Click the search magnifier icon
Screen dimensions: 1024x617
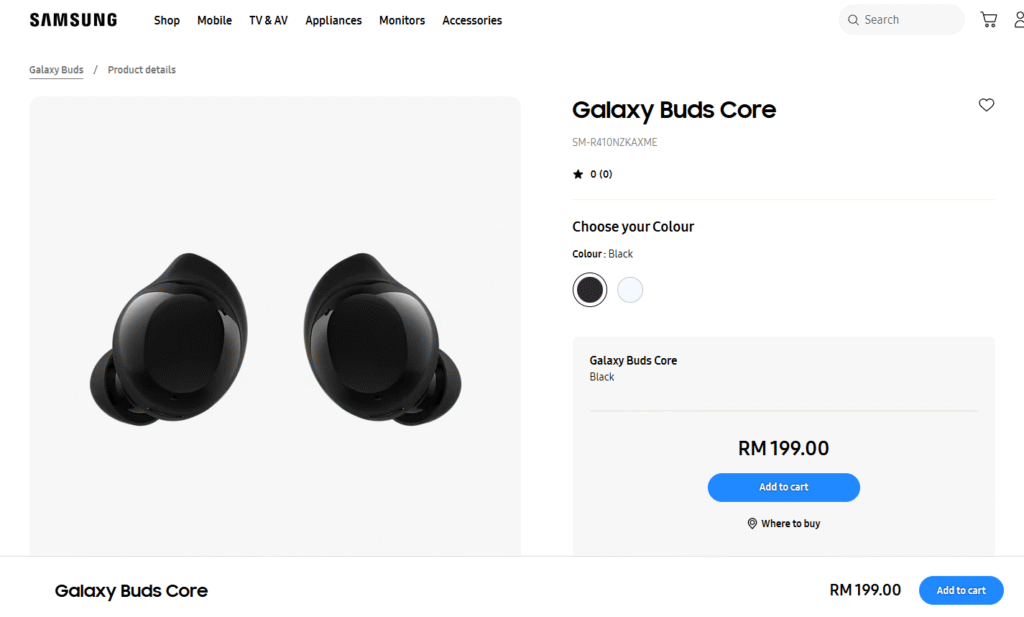(x=853, y=20)
